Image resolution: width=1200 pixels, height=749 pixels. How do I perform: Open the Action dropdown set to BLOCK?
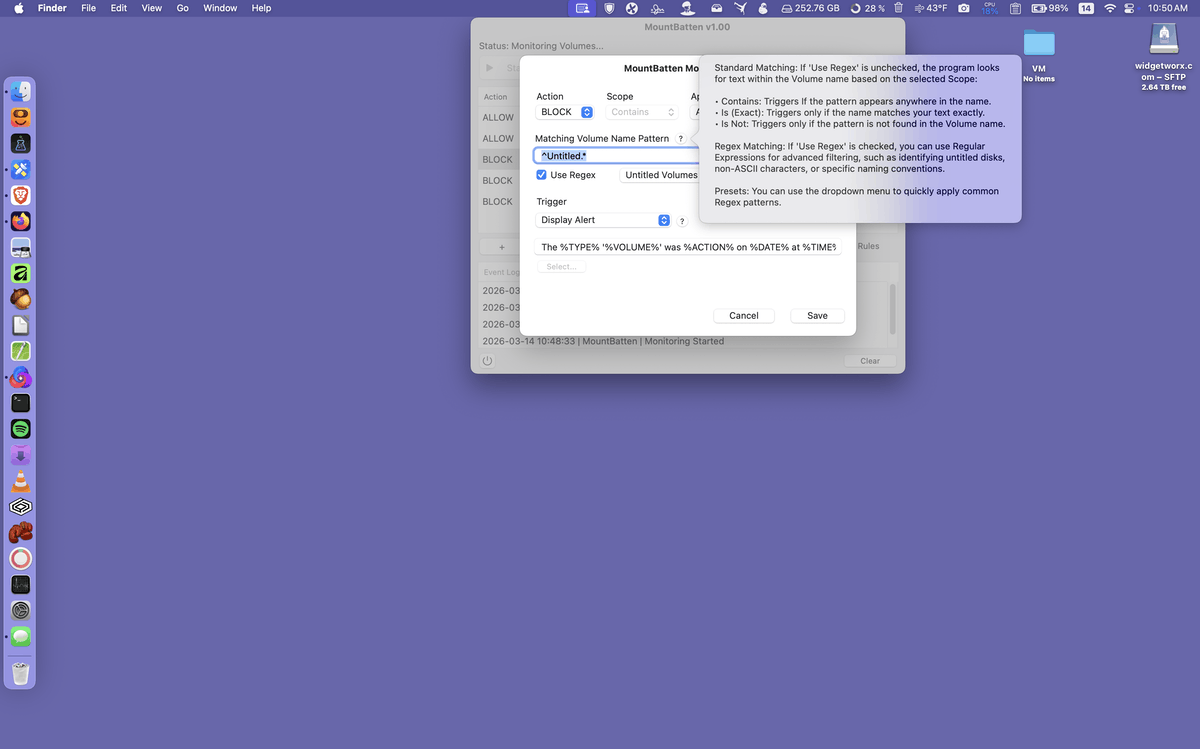click(x=566, y=112)
